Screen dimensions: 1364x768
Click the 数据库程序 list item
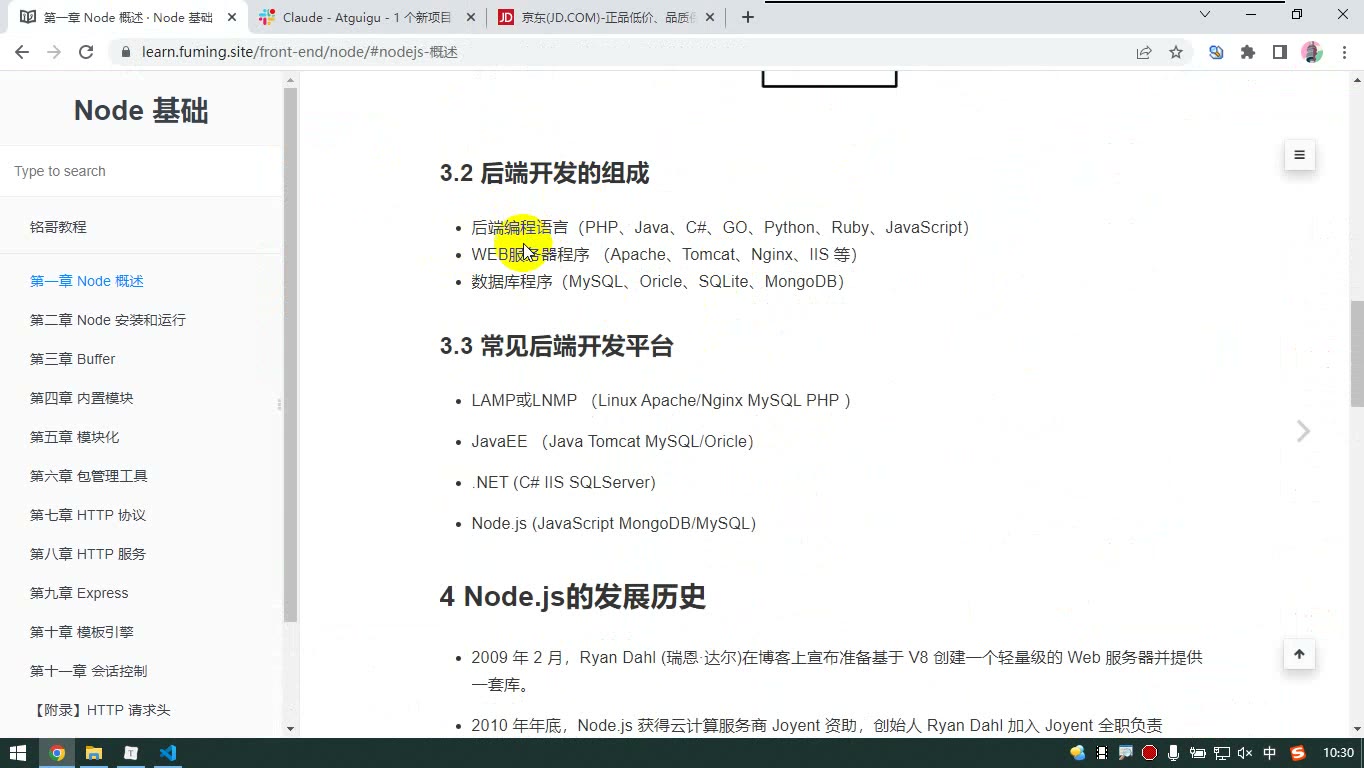point(658,281)
